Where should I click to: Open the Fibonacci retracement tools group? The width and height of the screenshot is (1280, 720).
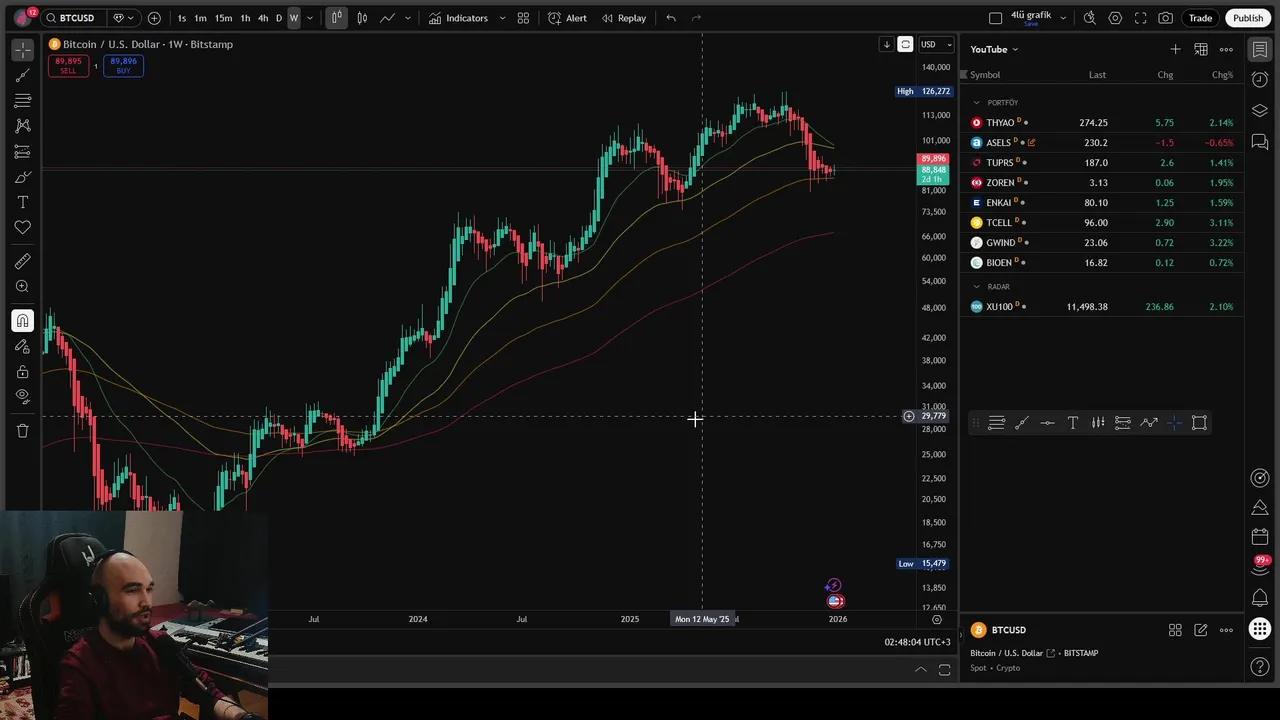click(x=22, y=101)
